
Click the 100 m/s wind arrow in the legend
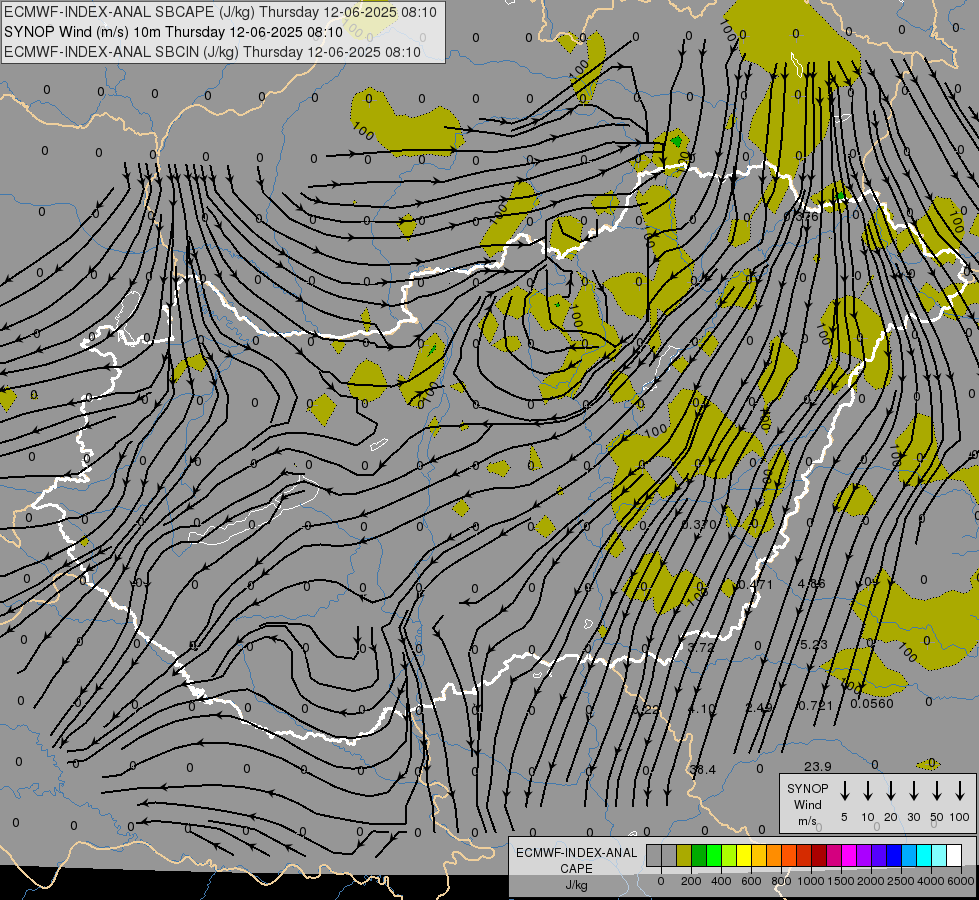point(960,791)
